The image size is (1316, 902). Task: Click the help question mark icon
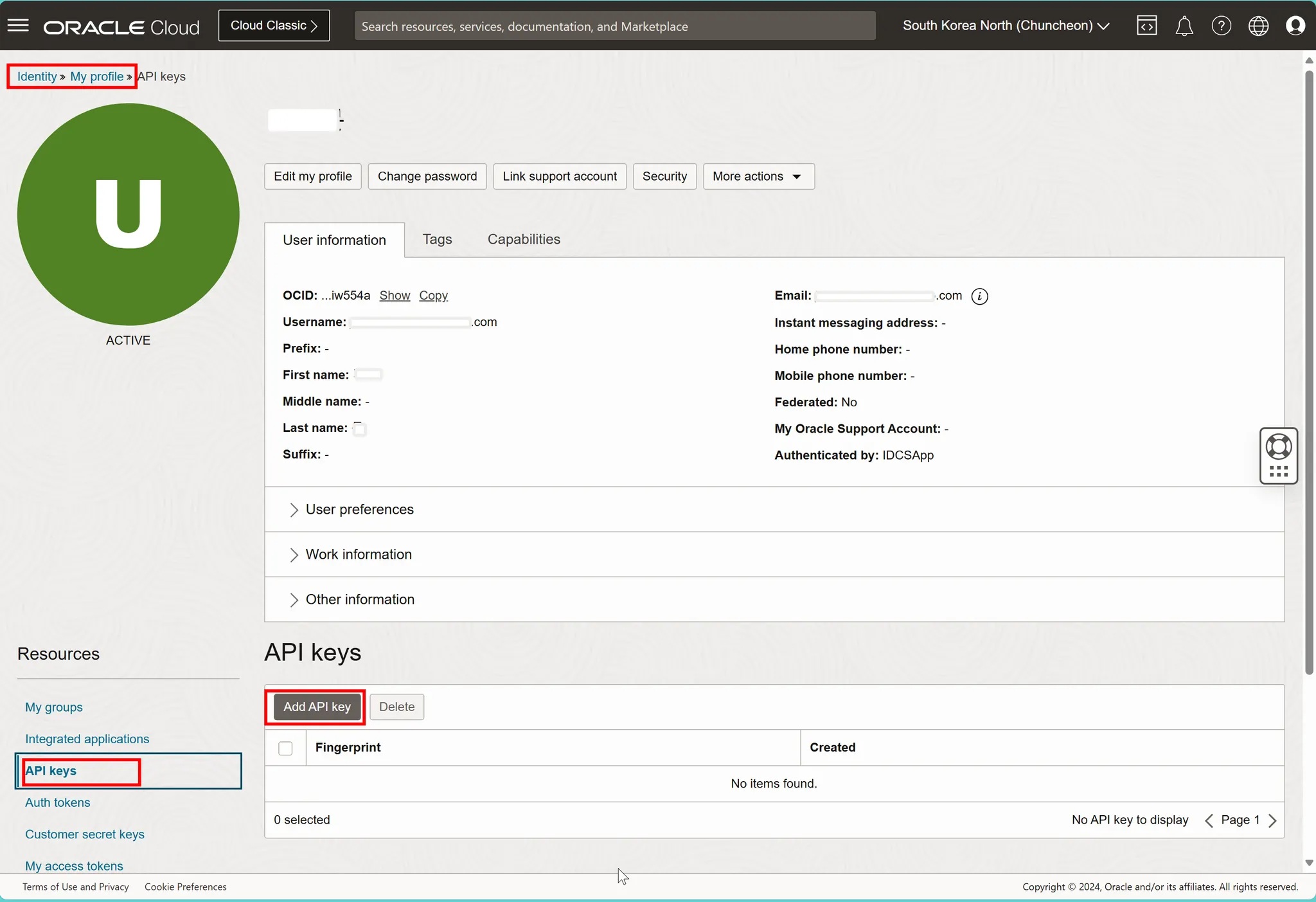tap(1221, 26)
